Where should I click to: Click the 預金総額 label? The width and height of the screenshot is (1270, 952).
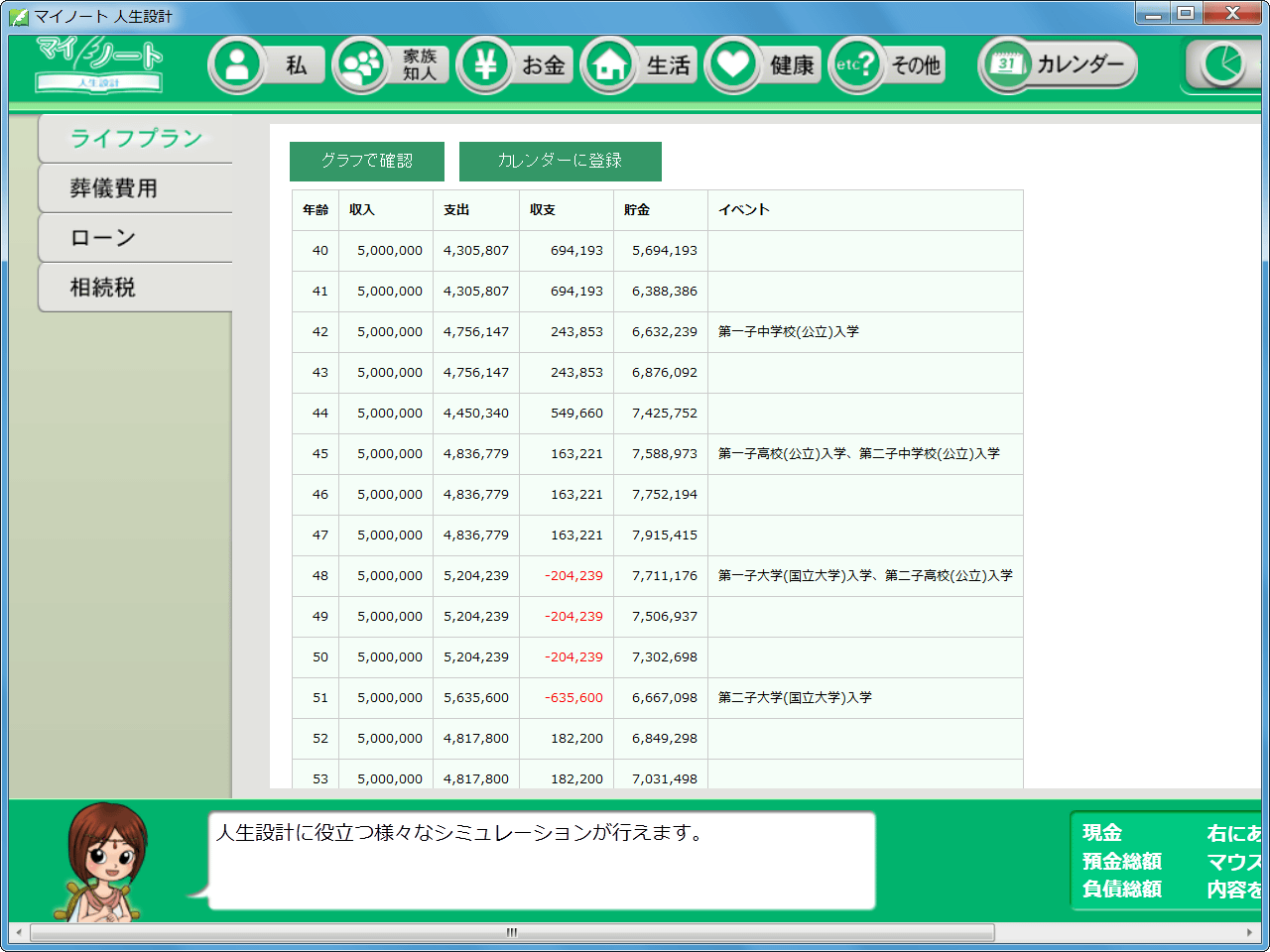[1122, 861]
